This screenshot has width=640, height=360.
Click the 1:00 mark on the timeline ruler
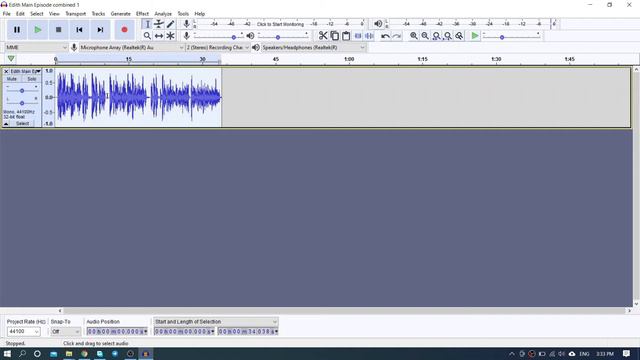pos(349,60)
